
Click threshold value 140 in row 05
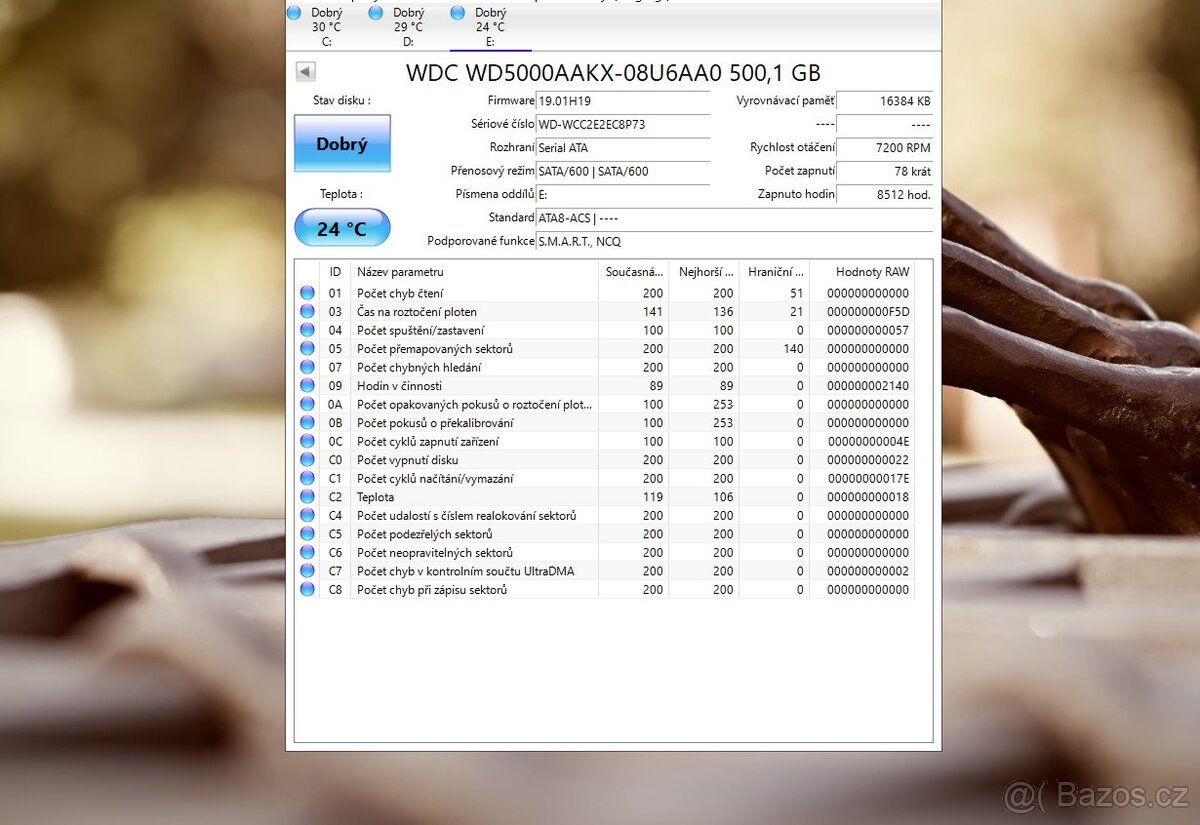point(793,349)
